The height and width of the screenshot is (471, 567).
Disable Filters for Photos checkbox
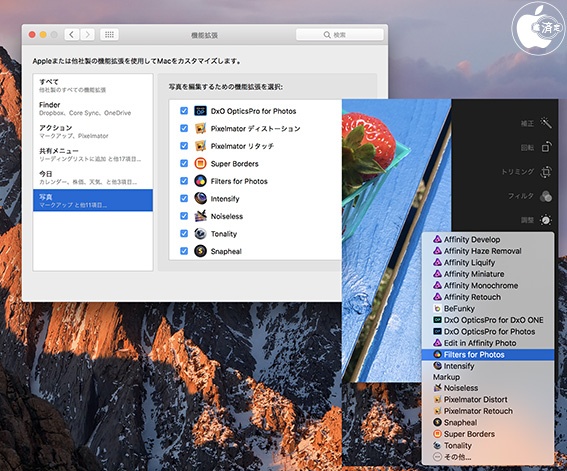pyautogui.click(x=184, y=181)
